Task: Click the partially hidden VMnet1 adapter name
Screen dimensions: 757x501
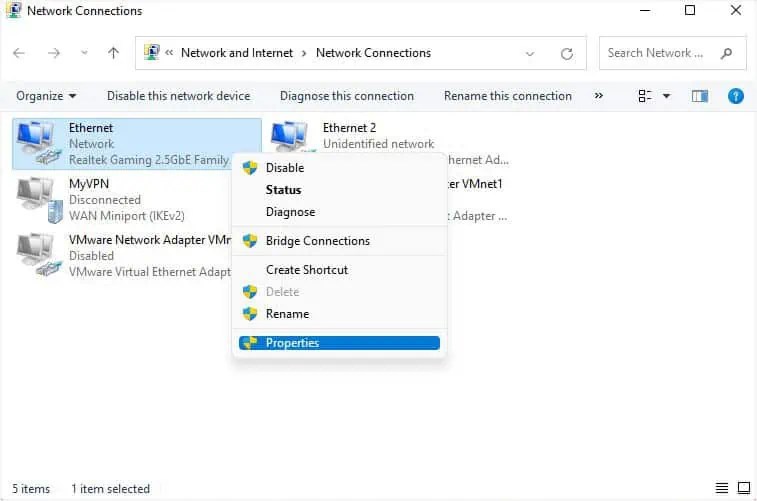Action: (475, 184)
